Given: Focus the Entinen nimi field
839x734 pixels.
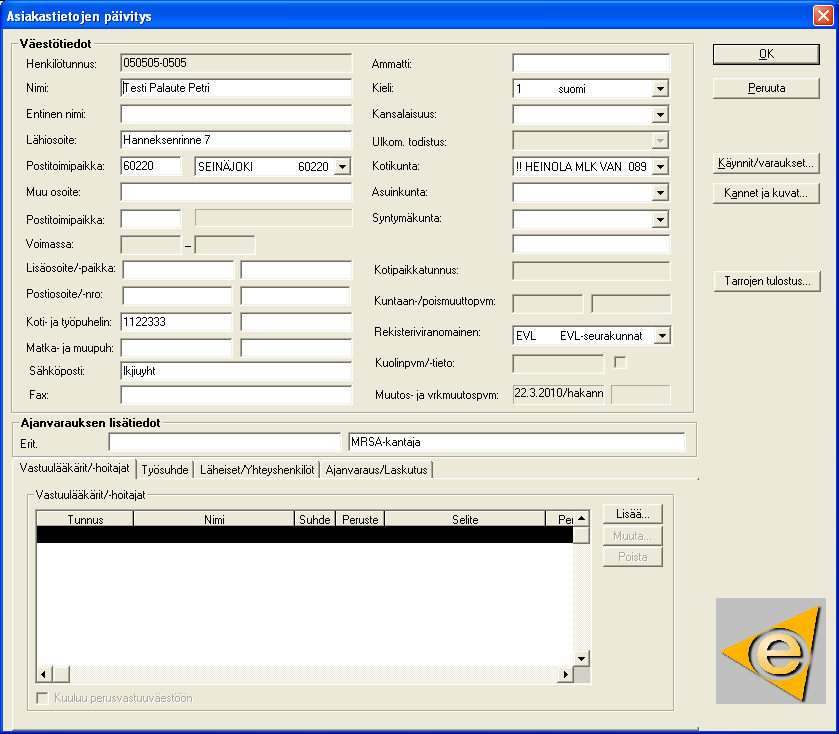Looking at the screenshot, I should 236,114.
